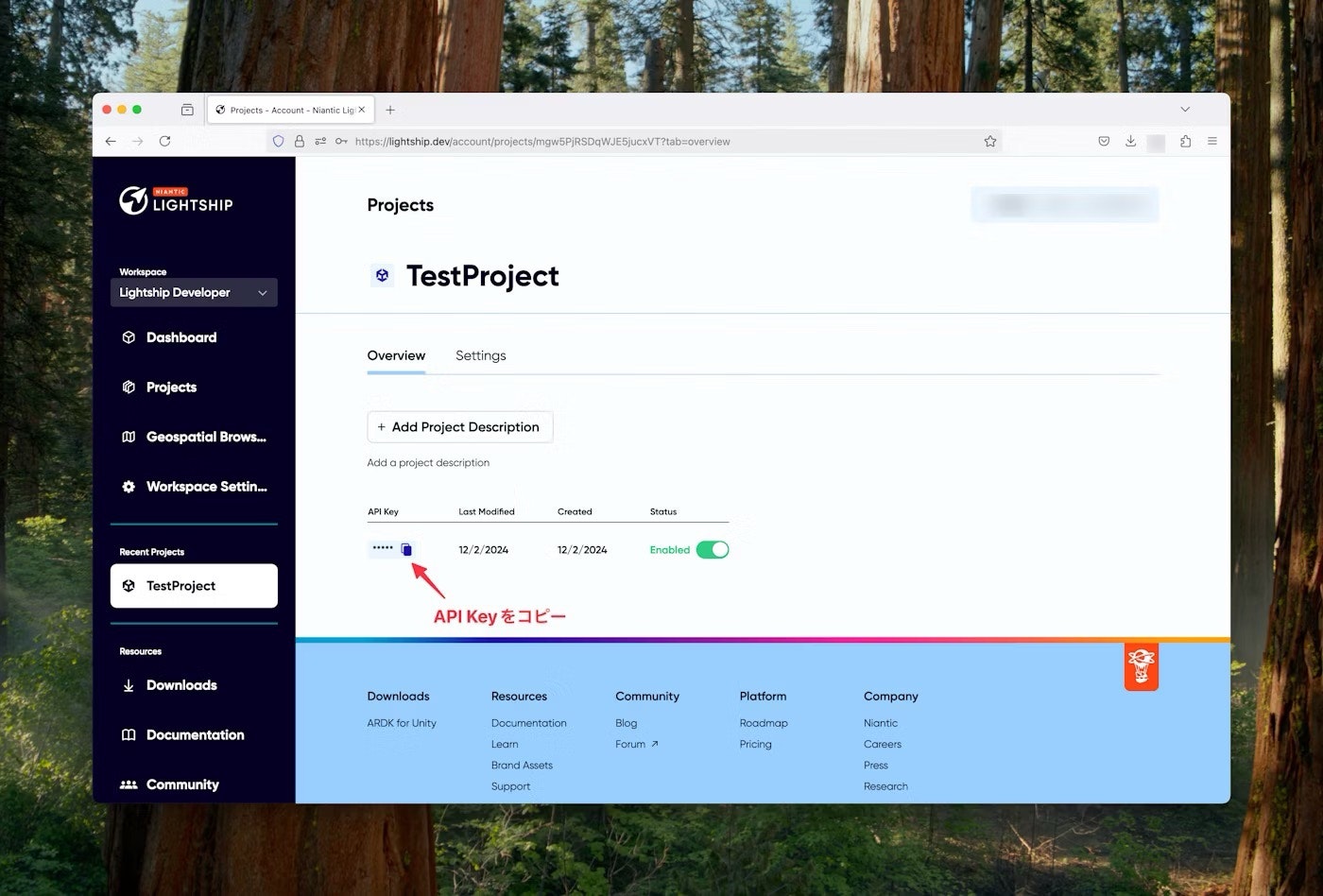
Task: Click the key saved-password icon in the address bar
Action: click(341, 141)
